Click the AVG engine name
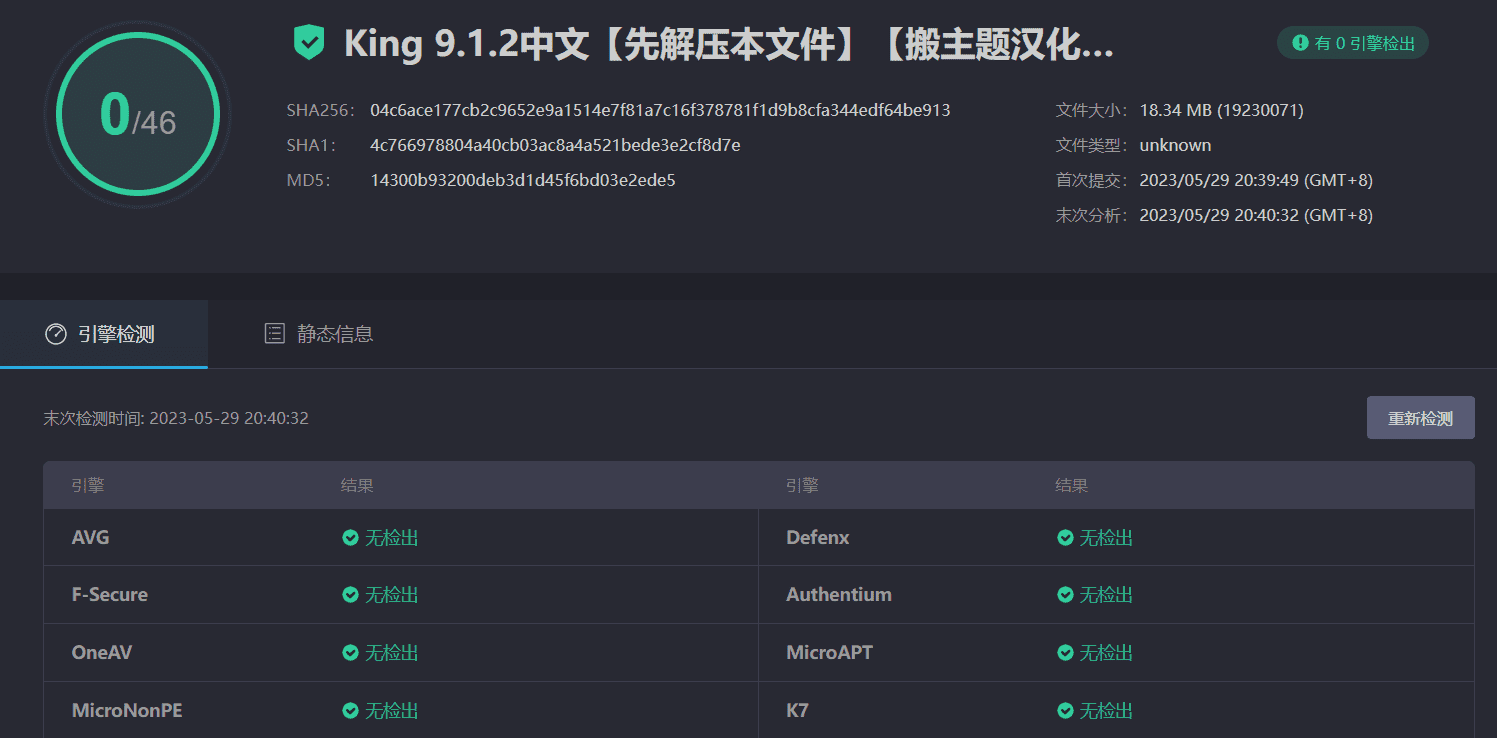 [91, 538]
